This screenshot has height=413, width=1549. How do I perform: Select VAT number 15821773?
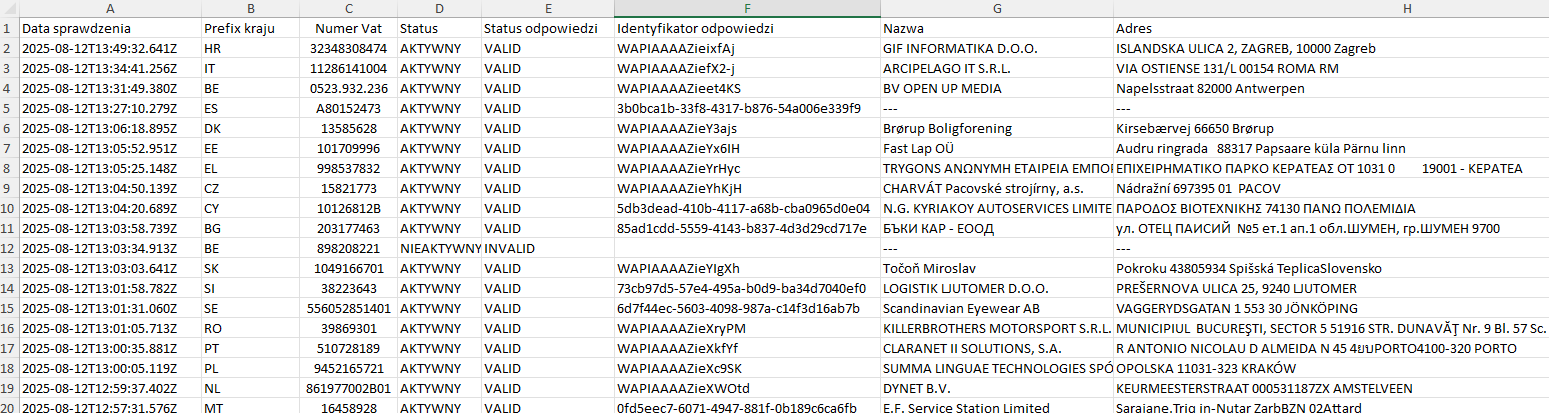pos(348,188)
